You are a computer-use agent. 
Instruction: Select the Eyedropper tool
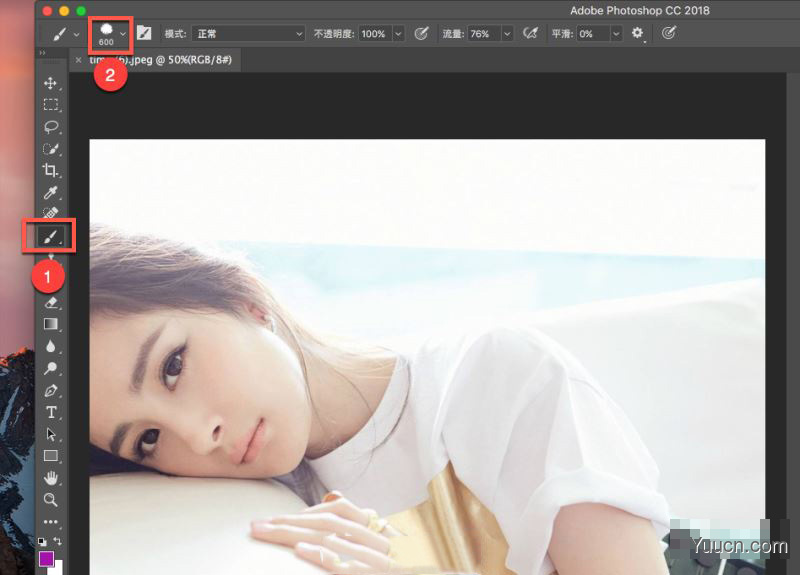[50, 192]
